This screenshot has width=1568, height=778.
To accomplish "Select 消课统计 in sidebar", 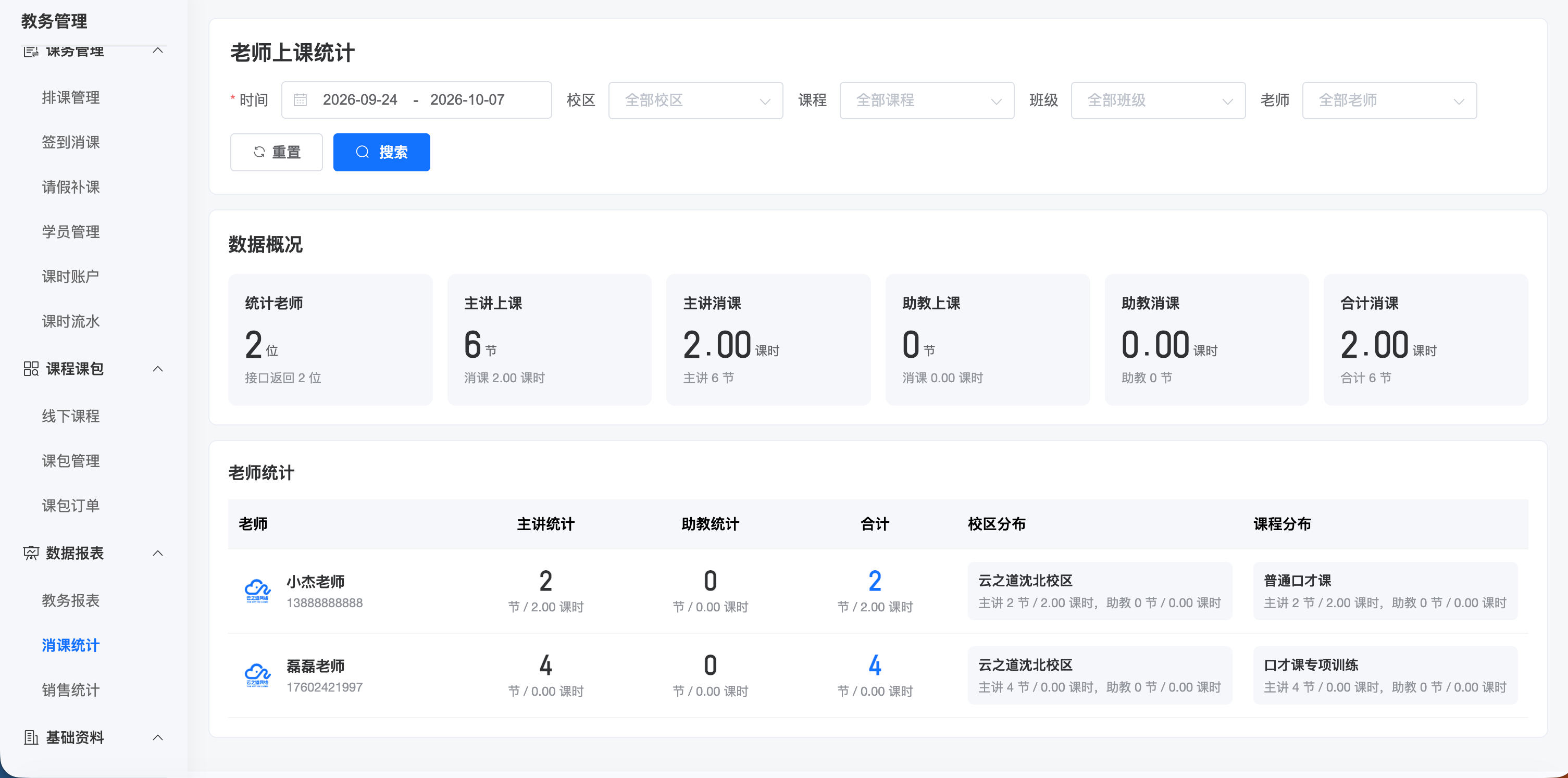I will coord(71,645).
